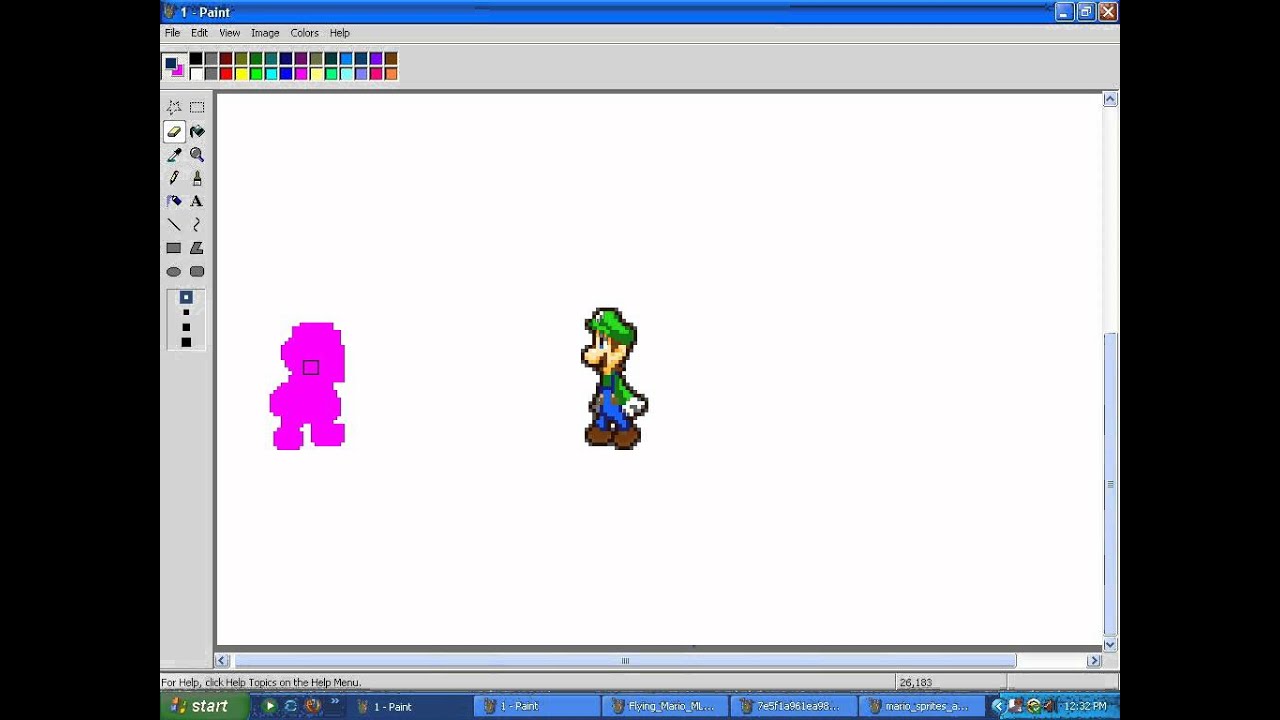Screen dimensions: 1280x720
Task: Pick the magenta color swatch
Action: click(301, 74)
